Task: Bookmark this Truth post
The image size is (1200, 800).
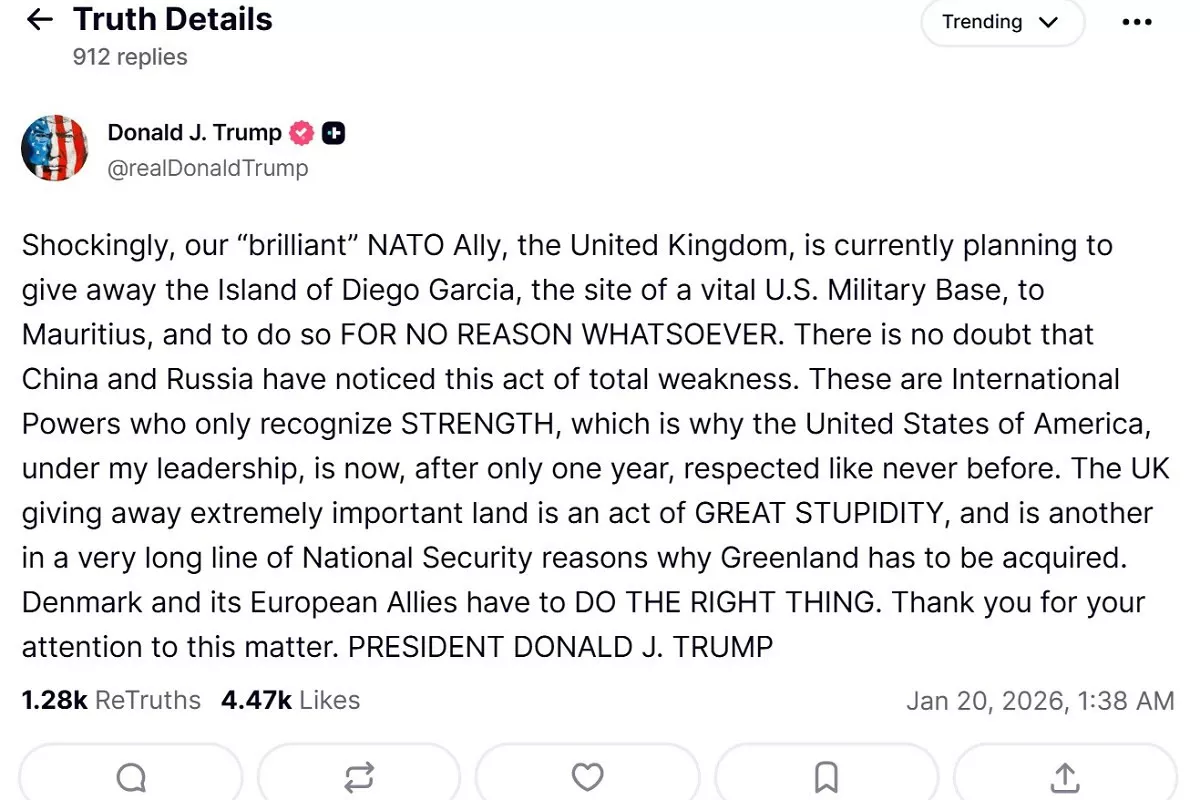Action: [x=826, y=776]
